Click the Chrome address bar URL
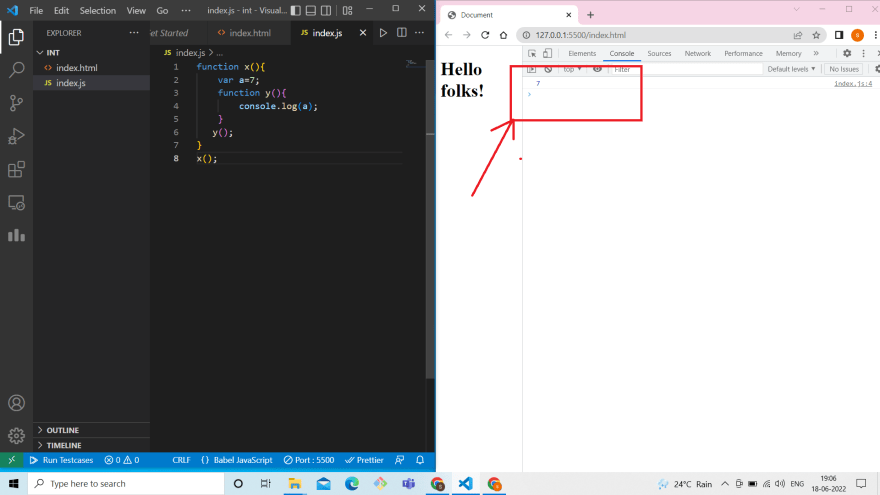 [580, 35]
